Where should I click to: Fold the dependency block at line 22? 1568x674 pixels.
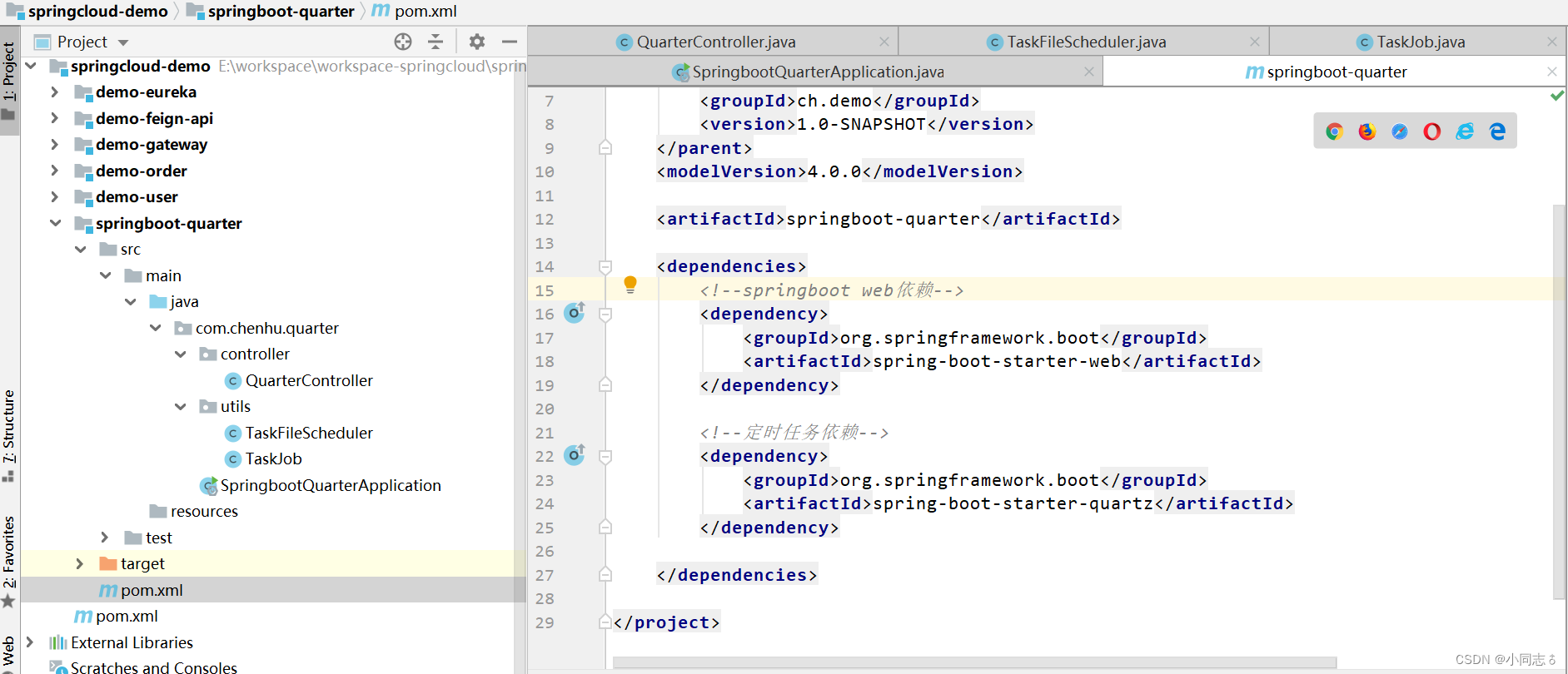(x=605, y=456)
